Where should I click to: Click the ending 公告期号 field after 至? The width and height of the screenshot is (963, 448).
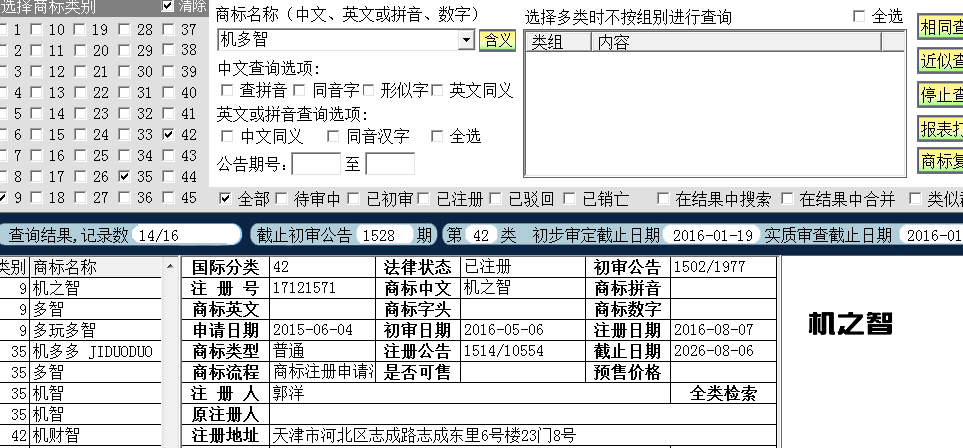[x=390, y=164]
